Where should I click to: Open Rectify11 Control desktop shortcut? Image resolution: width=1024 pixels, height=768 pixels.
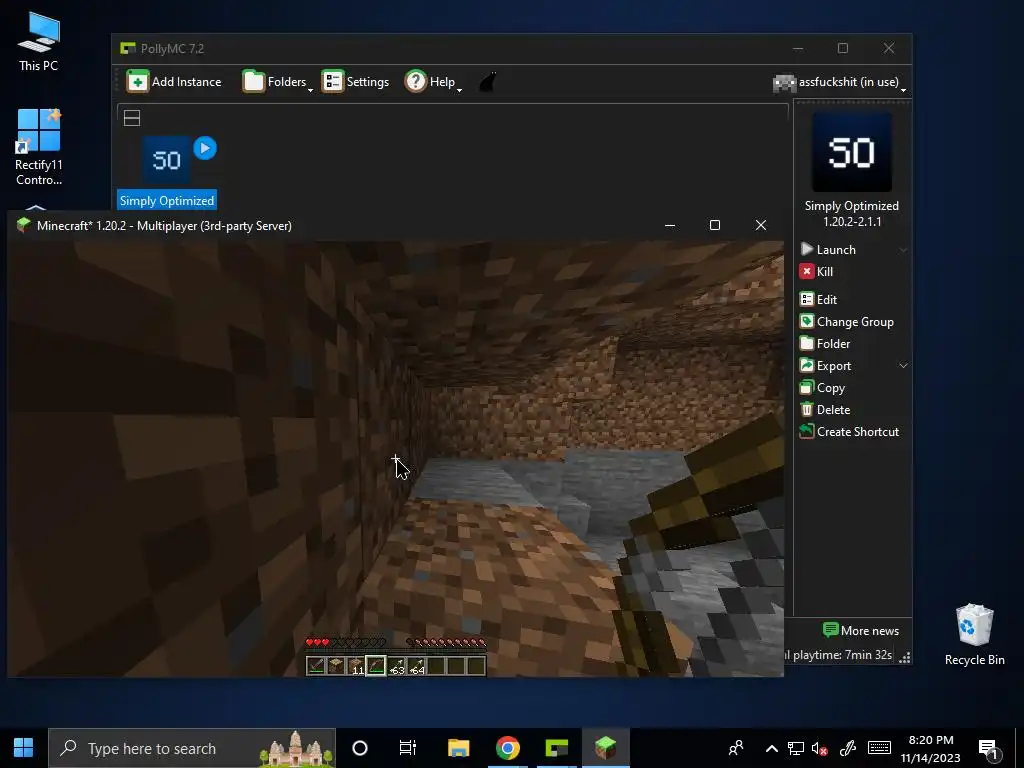pyautogui.click(x=39, y=147)
